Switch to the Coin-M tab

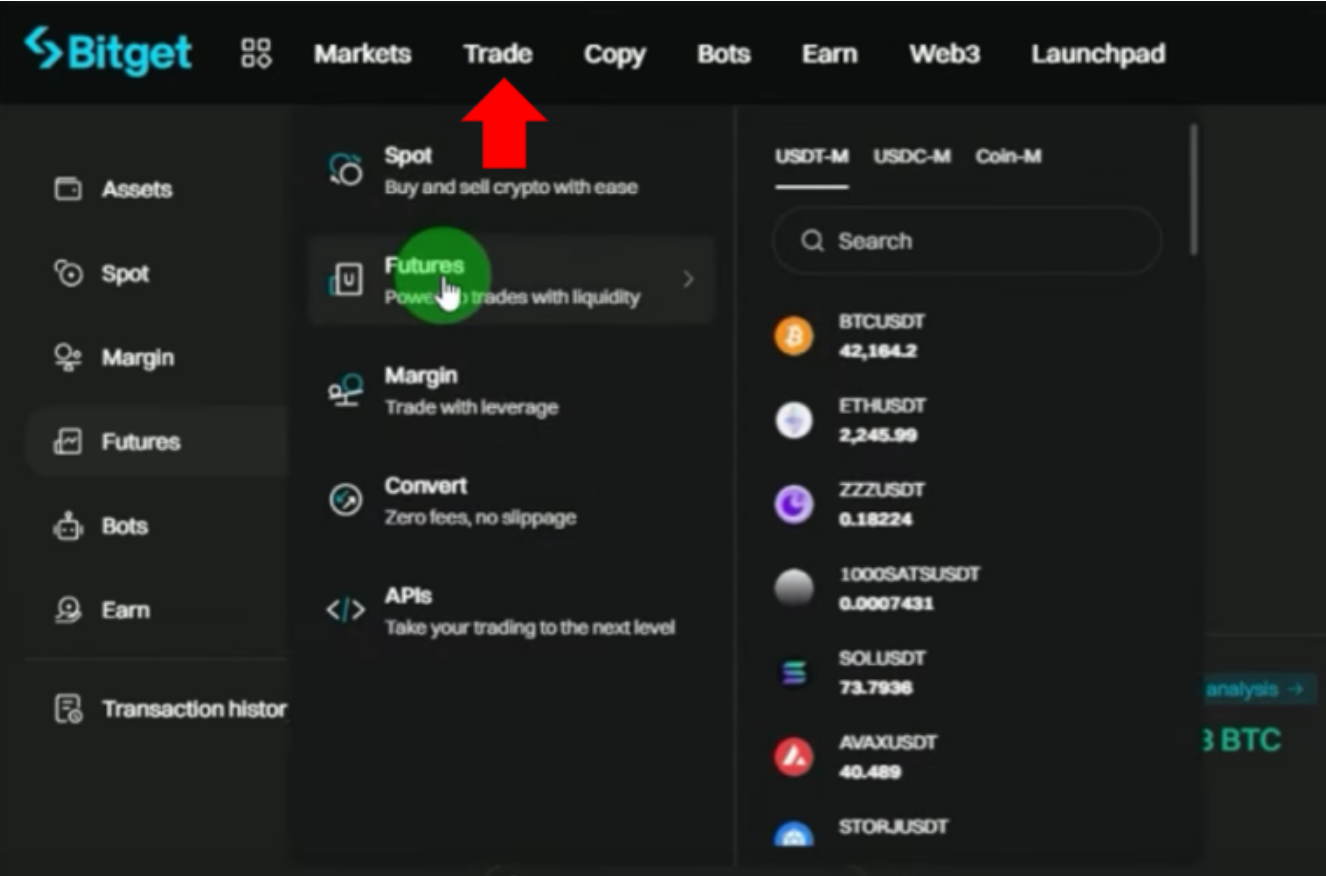(x=1008, y=157)
